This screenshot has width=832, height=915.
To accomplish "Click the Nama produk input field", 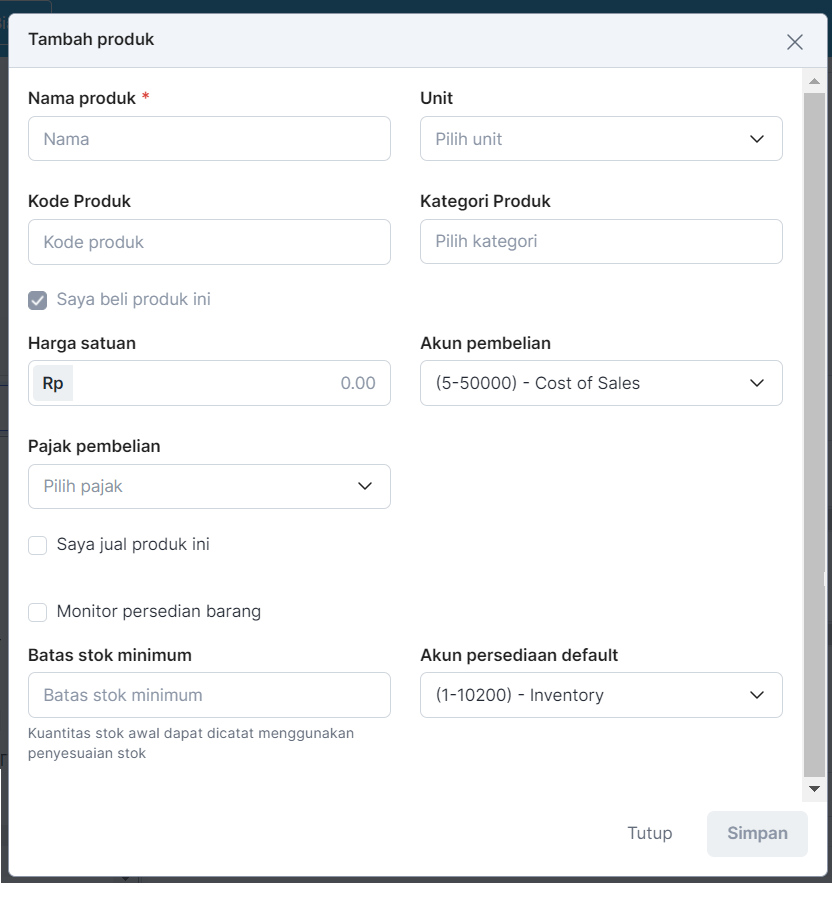I will pos(209,139).
